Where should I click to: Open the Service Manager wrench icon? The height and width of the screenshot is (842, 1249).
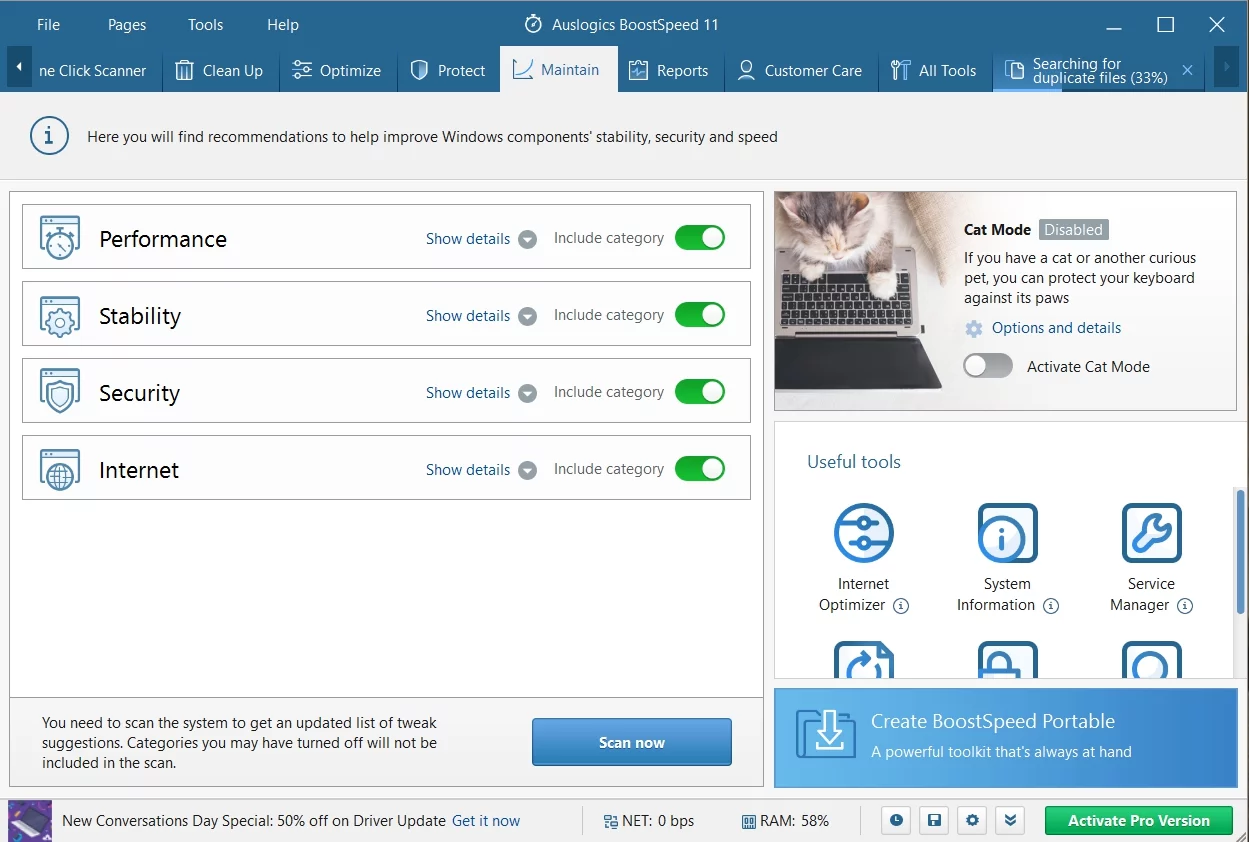tap(1151, 533)
